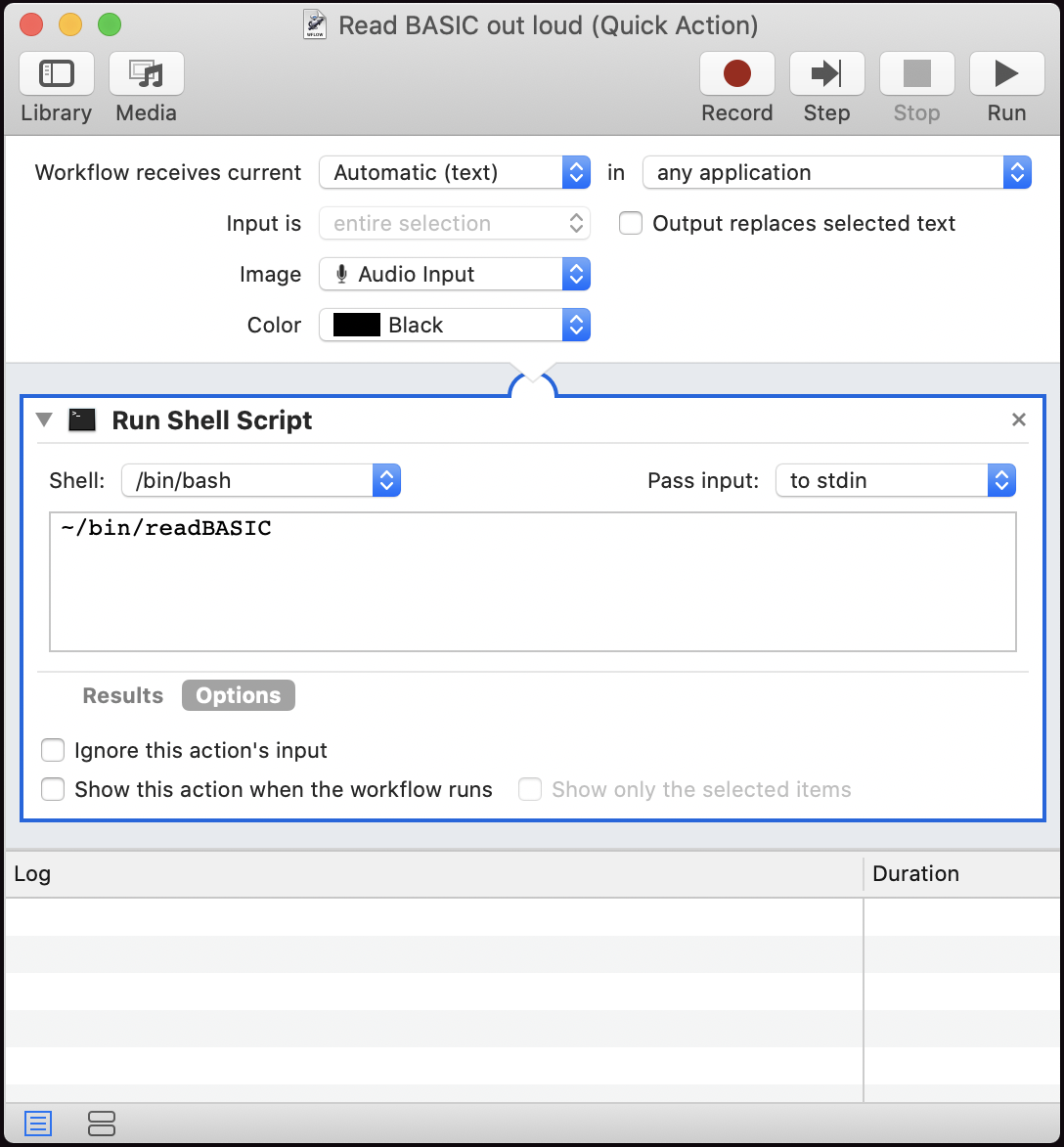
Task: Run the workflow with Run icon
Action: (x=1006, y=74)
